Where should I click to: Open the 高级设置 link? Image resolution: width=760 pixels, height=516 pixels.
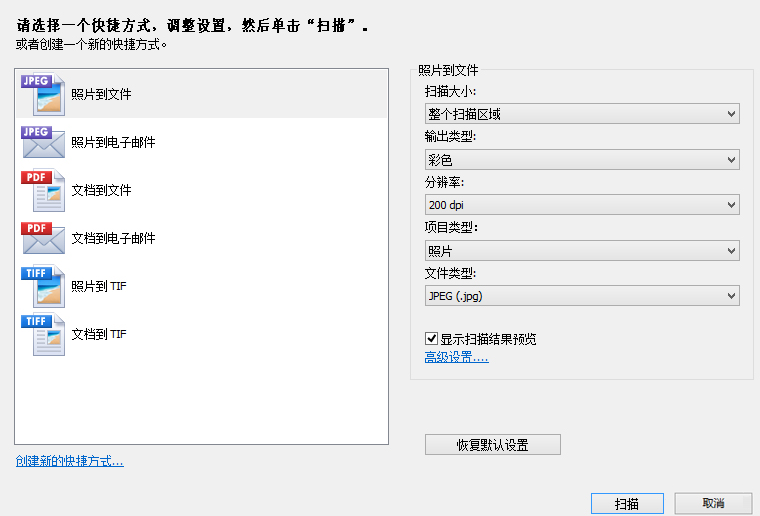coord(456,357)
